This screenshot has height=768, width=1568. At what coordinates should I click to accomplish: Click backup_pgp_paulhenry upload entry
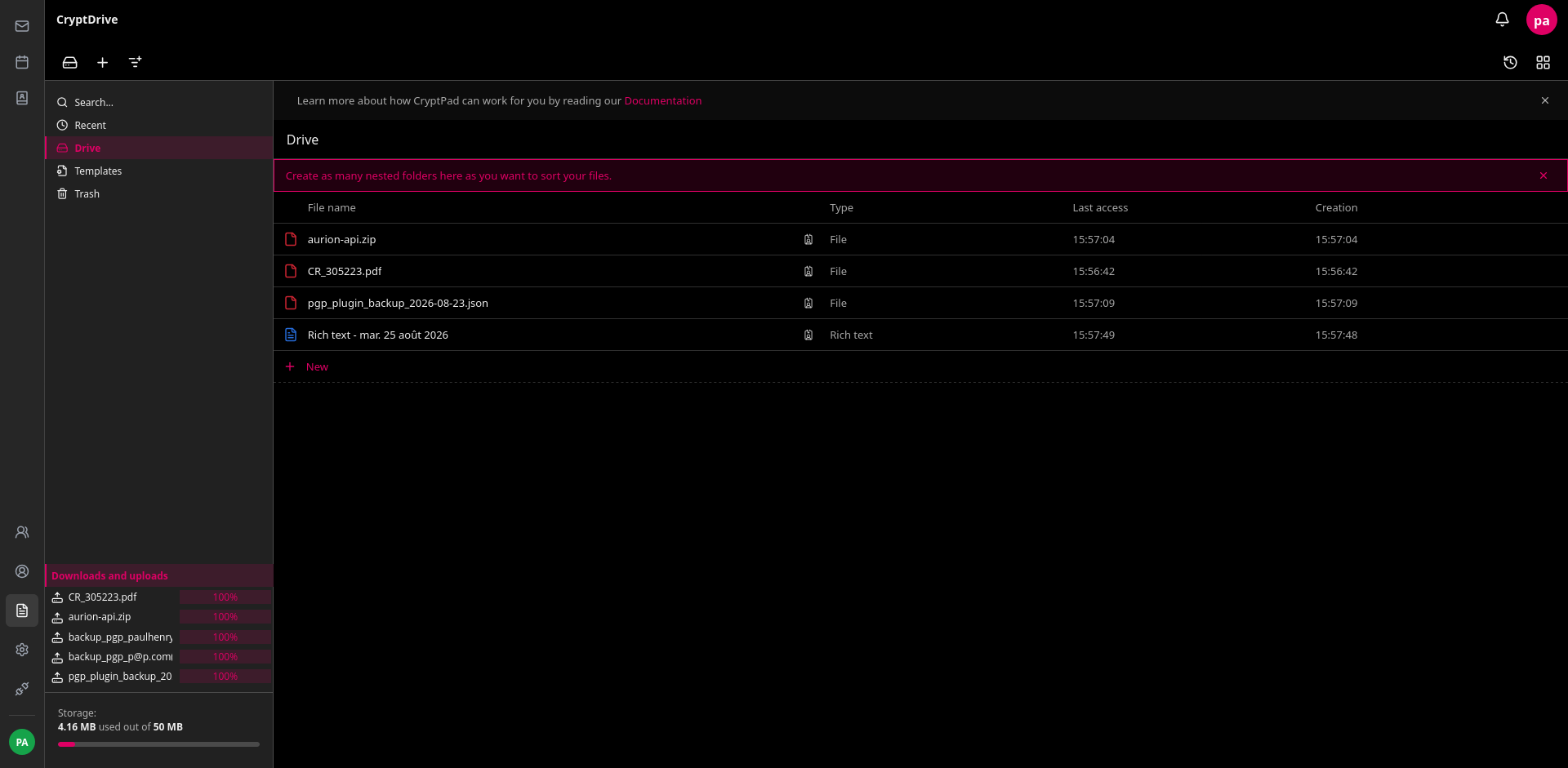click(x=120, y=637)
